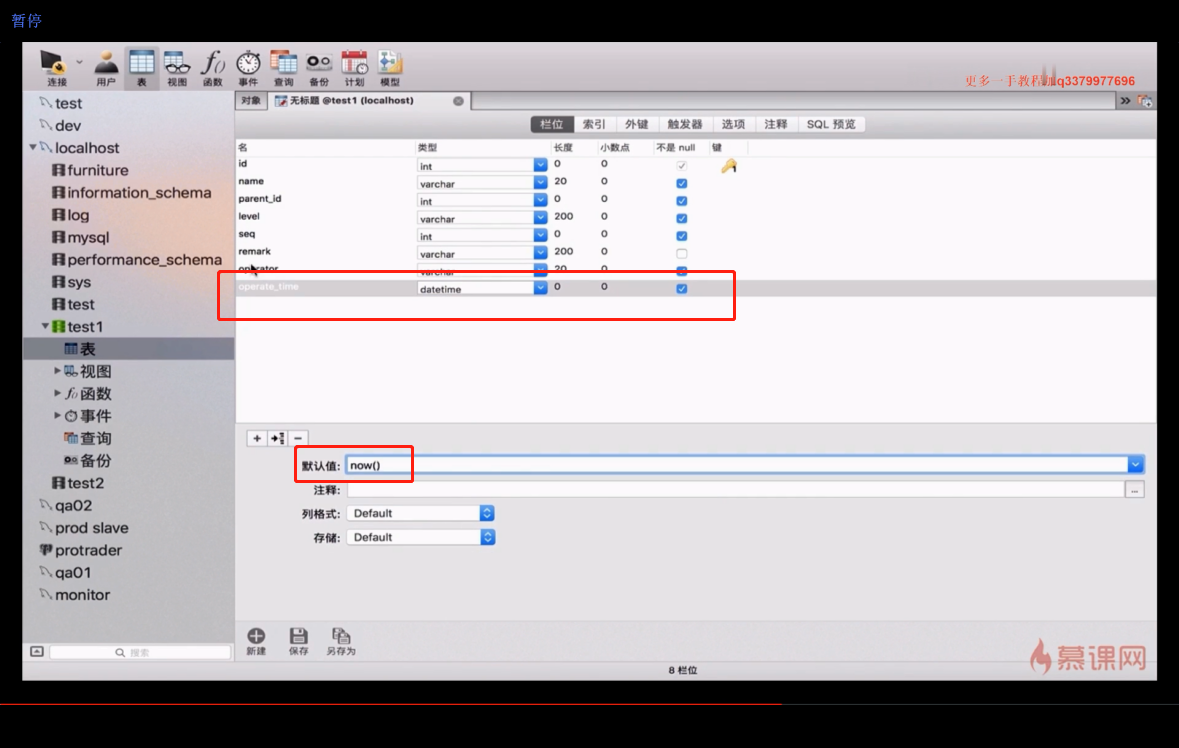Switch to the 注释 (comment) tab
The height and width of the screenshot is (748, 1179).
775,124
